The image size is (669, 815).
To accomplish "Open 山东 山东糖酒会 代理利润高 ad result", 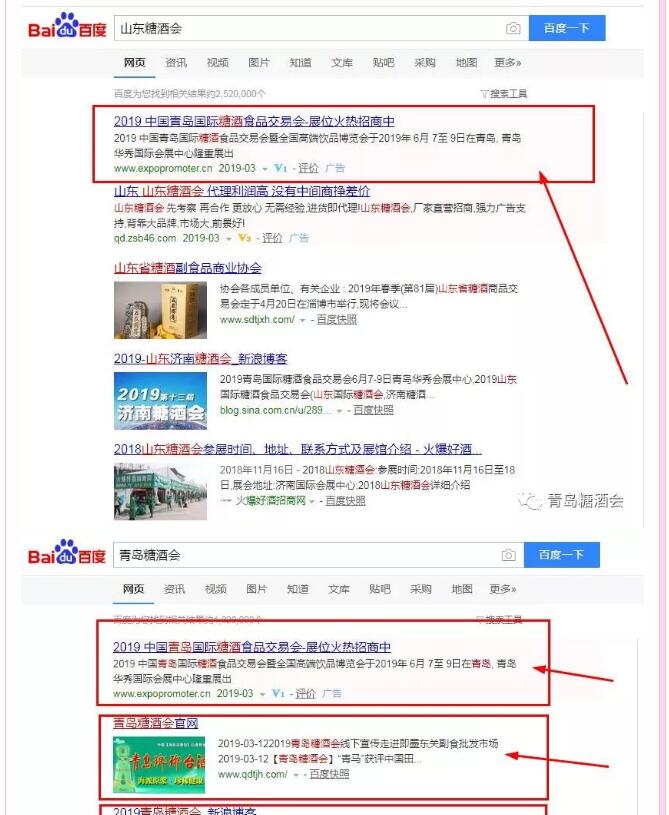I will [242, 191].
